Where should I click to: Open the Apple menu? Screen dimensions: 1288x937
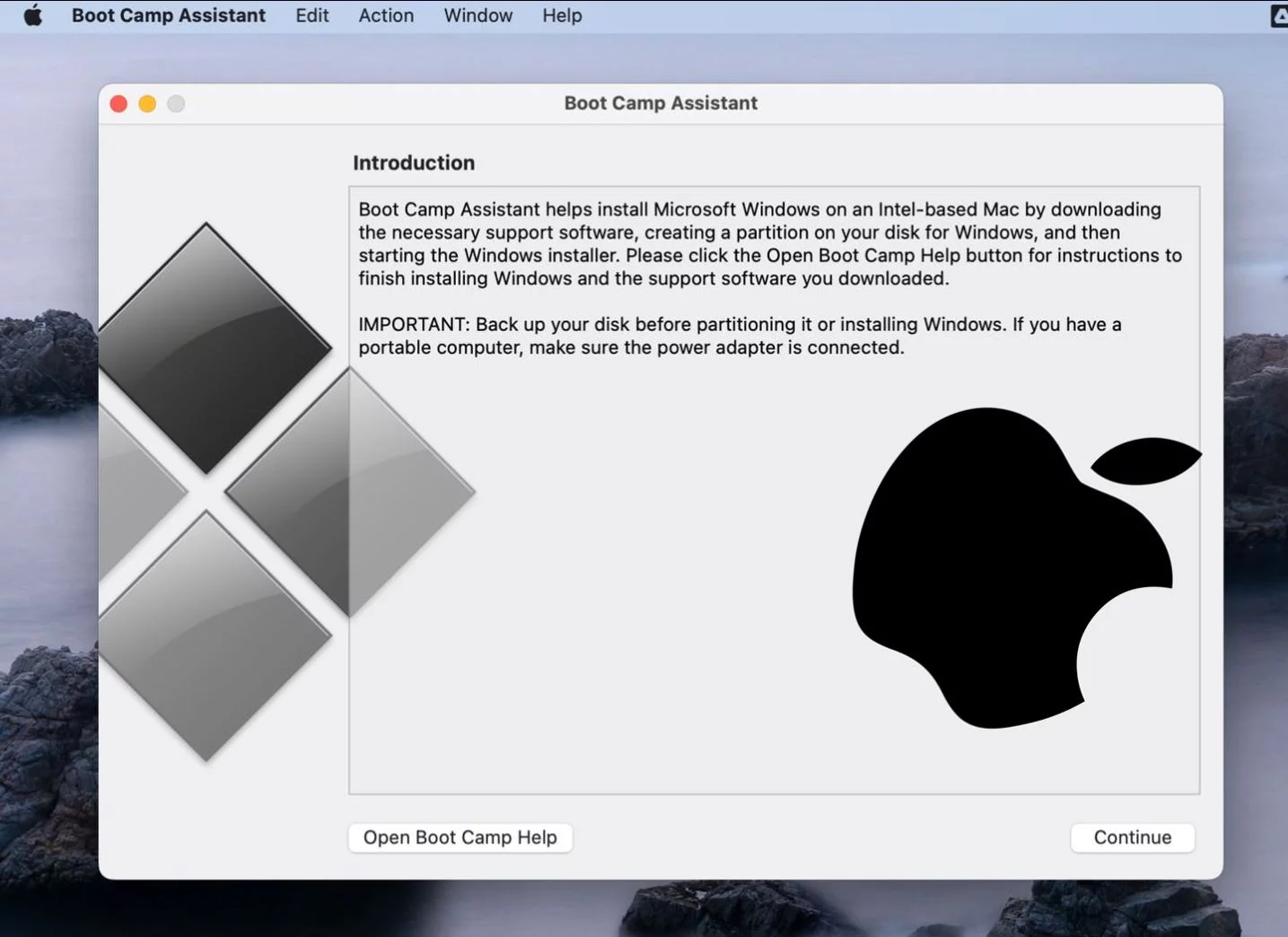tap(33, 15)
